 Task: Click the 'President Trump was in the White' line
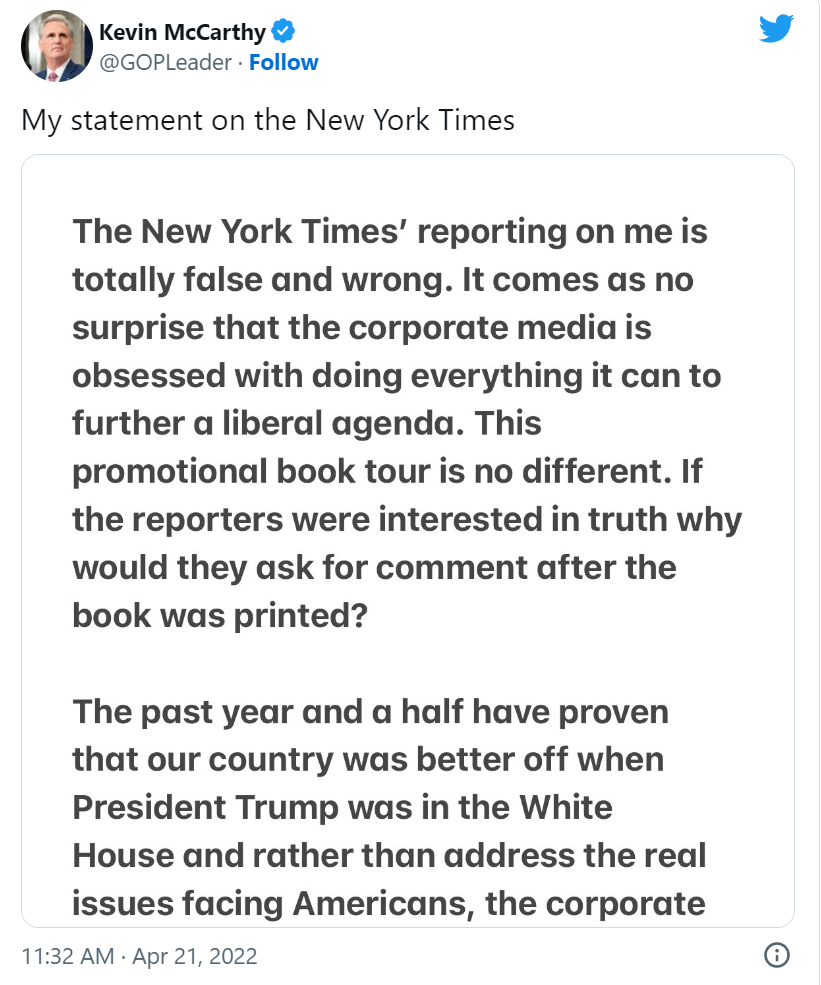pyautogui.click(x=342, y=807)
